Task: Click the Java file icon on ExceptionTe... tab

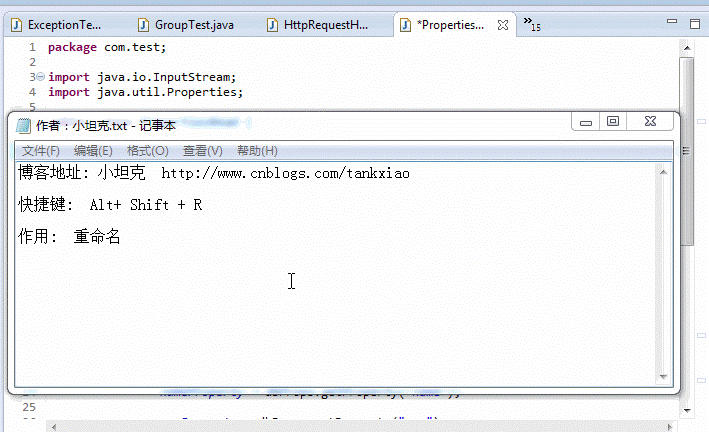Action: [x=16, y=25]
